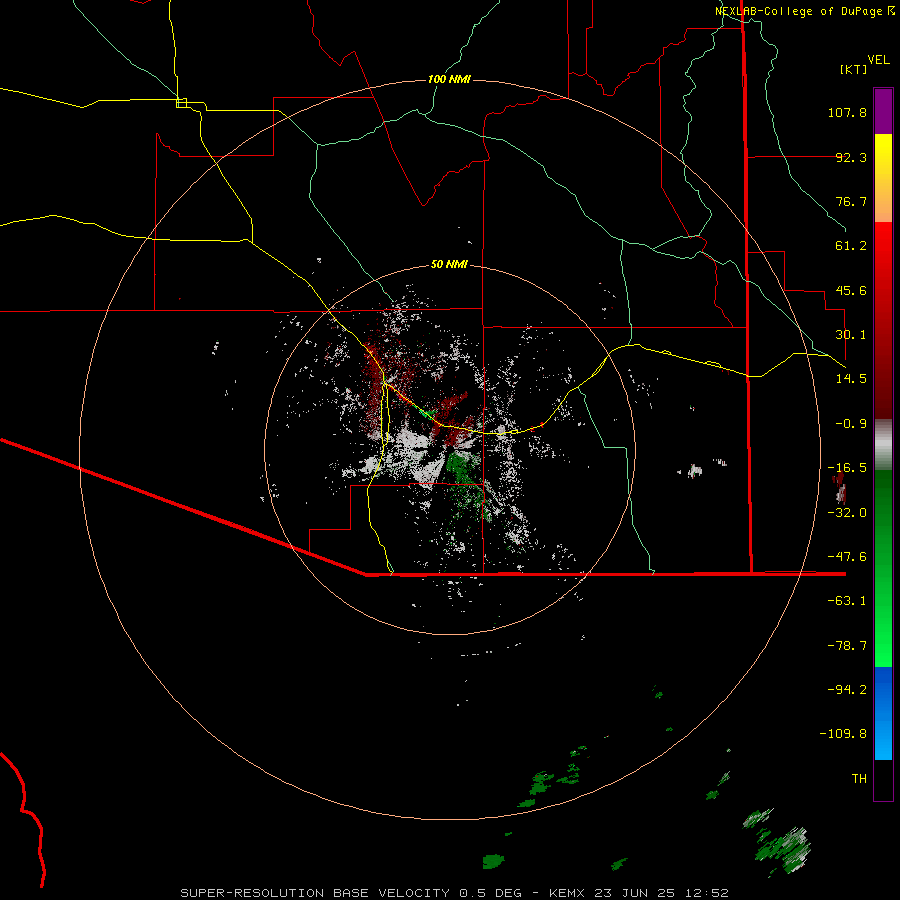Click the -78.7 velocity scale value

[847, 646]
